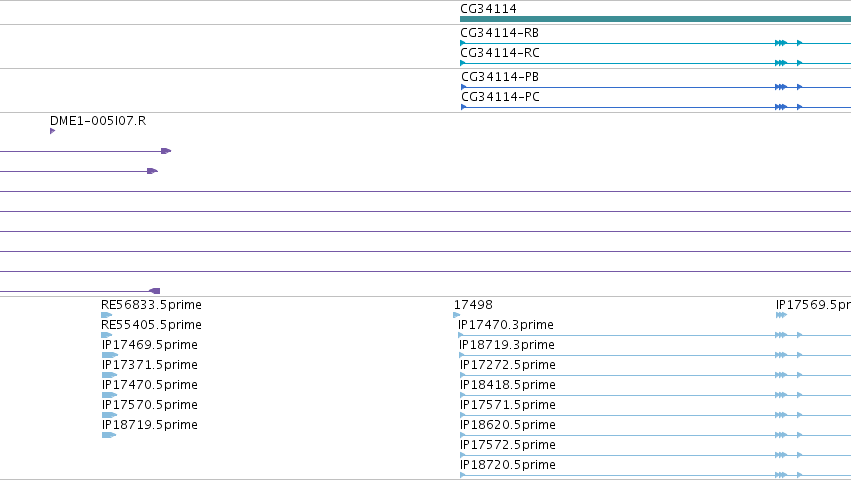Screen dimensions: 851x480
Task: Select the CG34114-PC protein feature
Action: (656, 107)
